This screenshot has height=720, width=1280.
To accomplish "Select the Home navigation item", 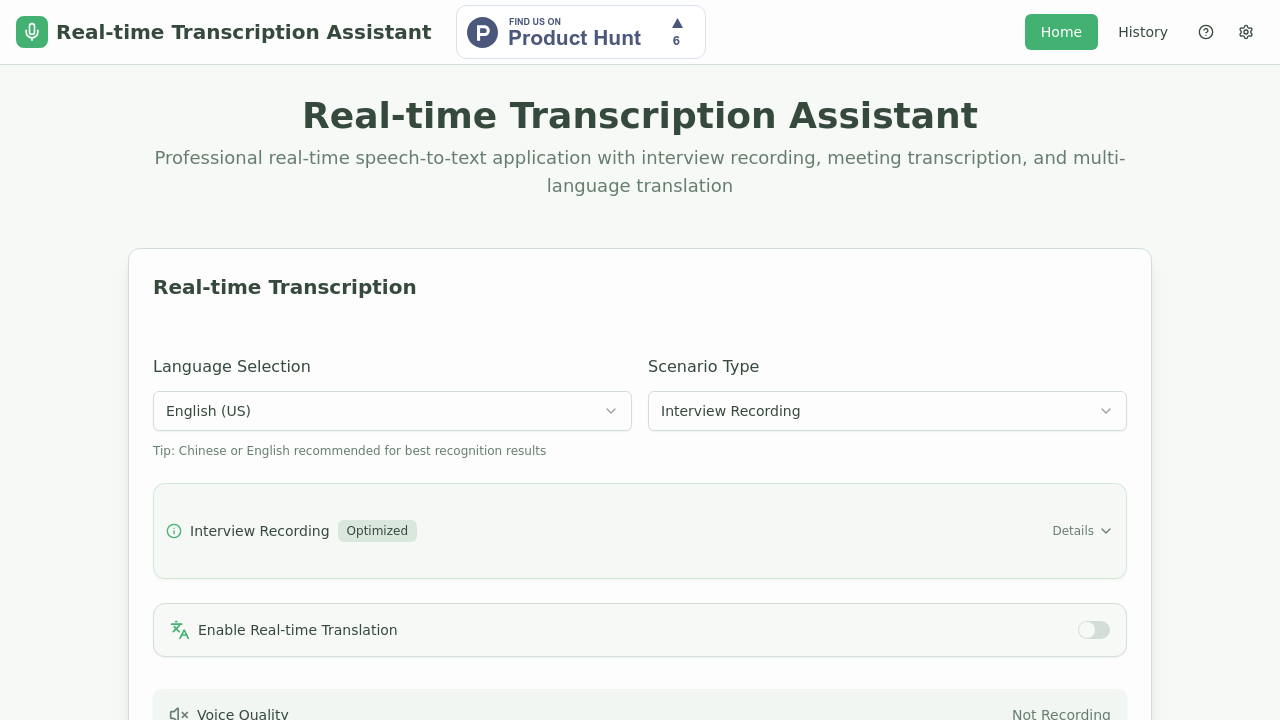I will tap(1061, 32).
